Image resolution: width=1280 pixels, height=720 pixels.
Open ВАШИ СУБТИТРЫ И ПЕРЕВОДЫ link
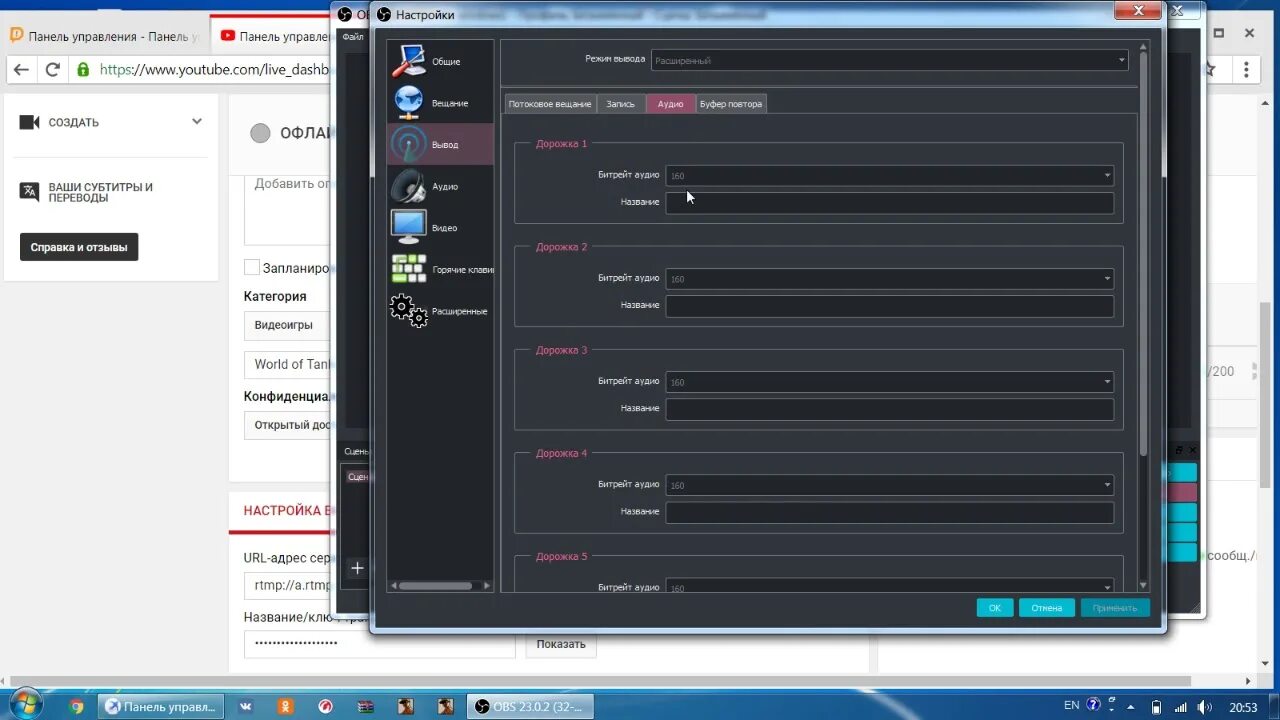(x=101, y=192)
